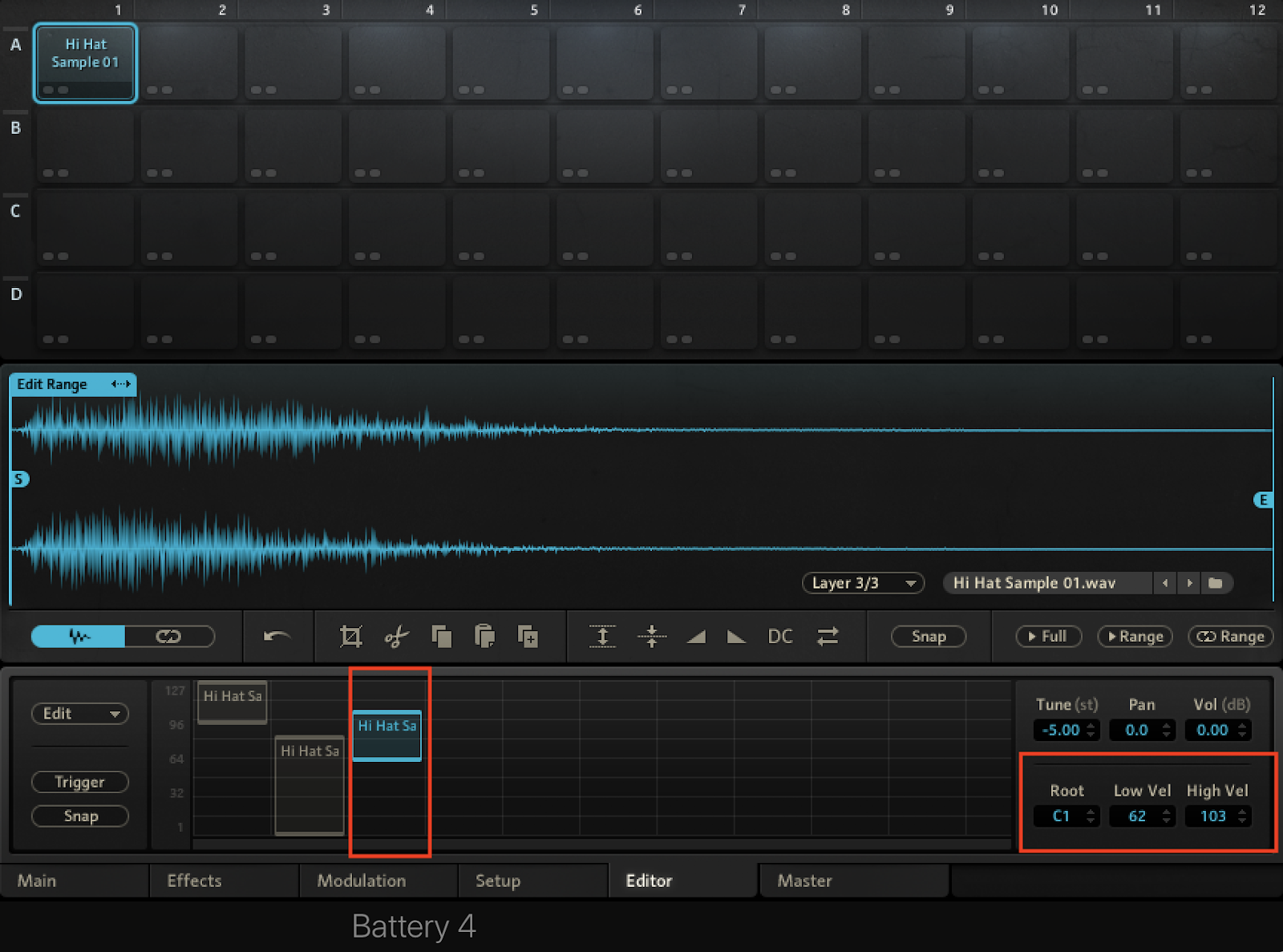Viewport: 1283px width, 952px height.
Task: Open the Effects tab
Action: click(x=224, y=881)
